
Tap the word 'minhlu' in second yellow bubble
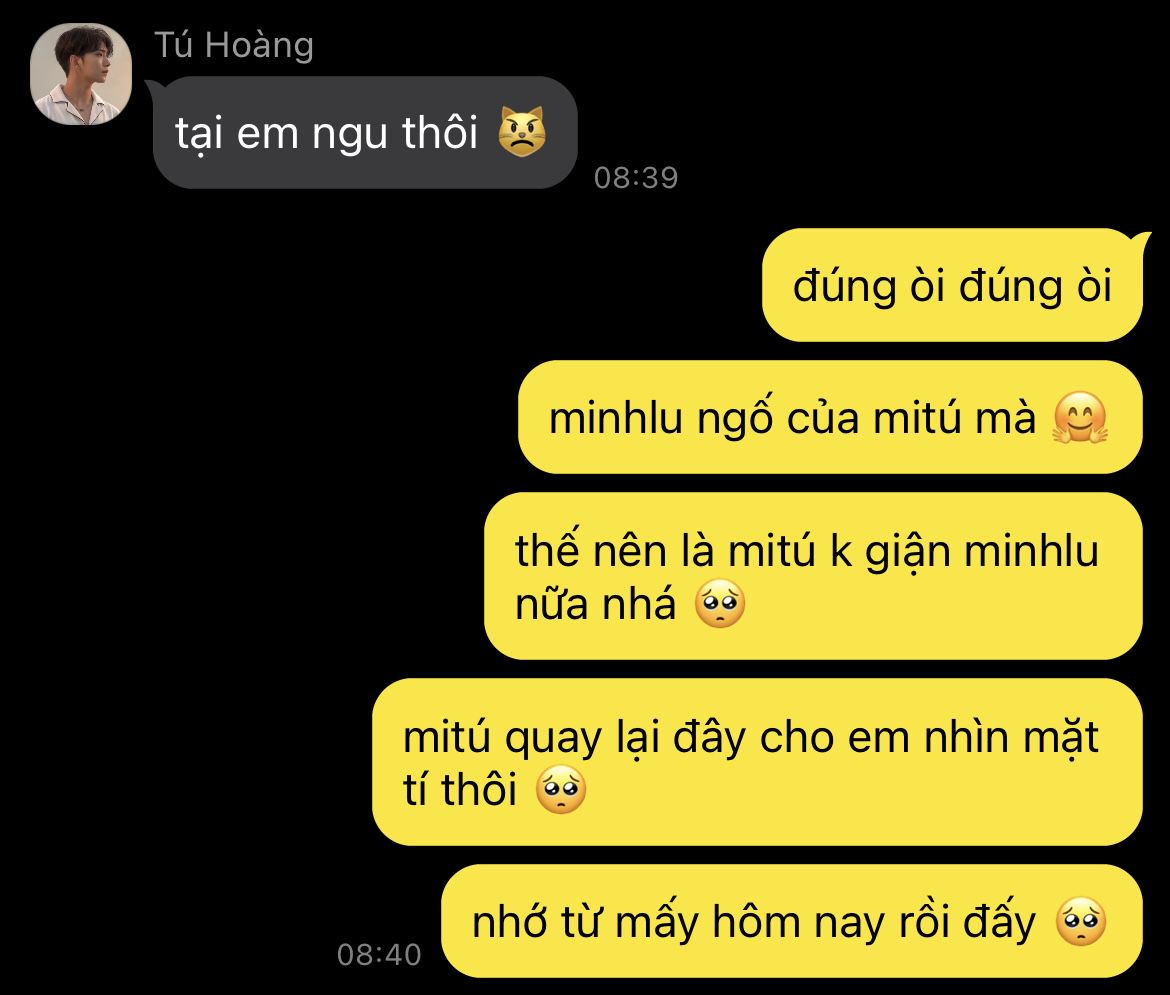(616, 418)
